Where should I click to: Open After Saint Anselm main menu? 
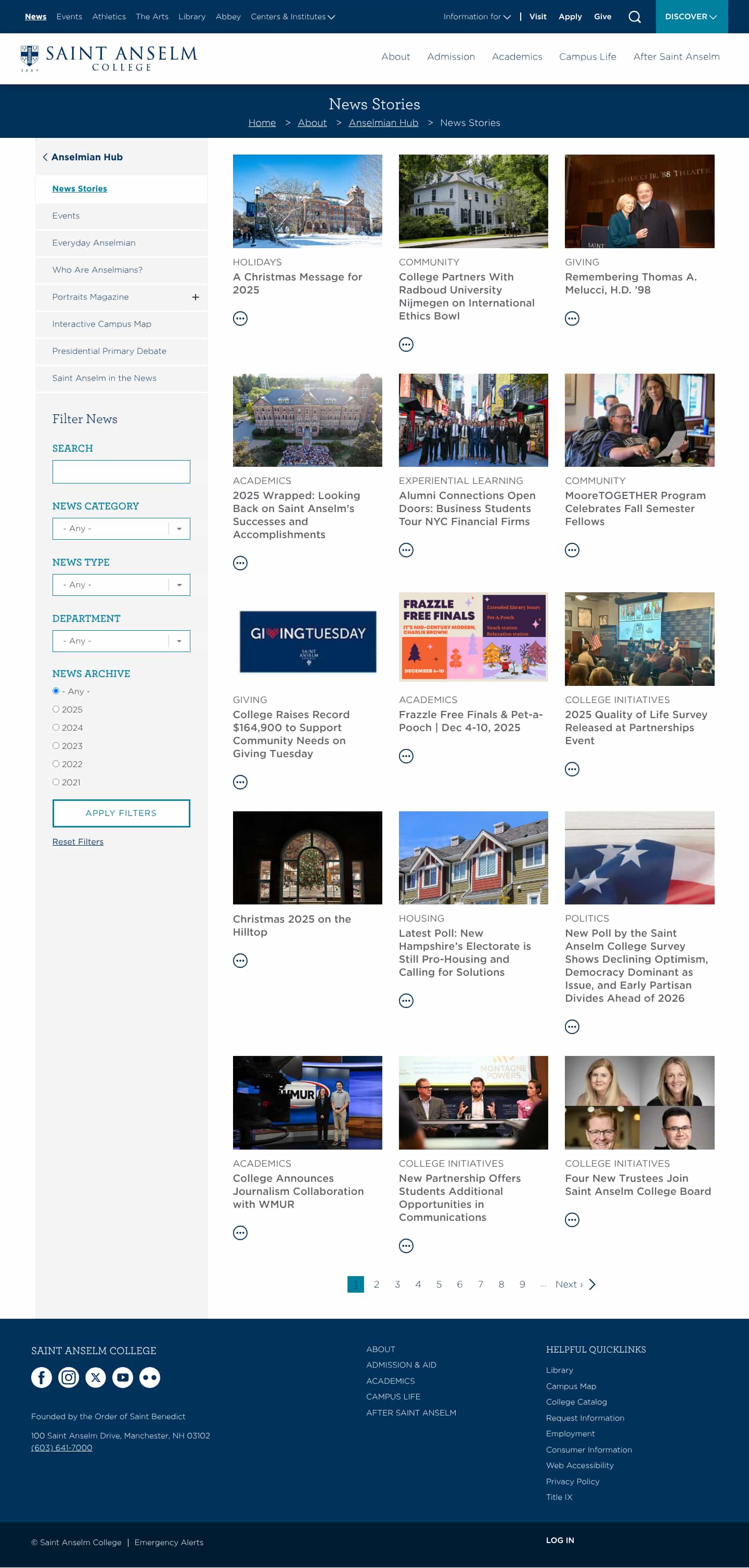click(676, 57)
